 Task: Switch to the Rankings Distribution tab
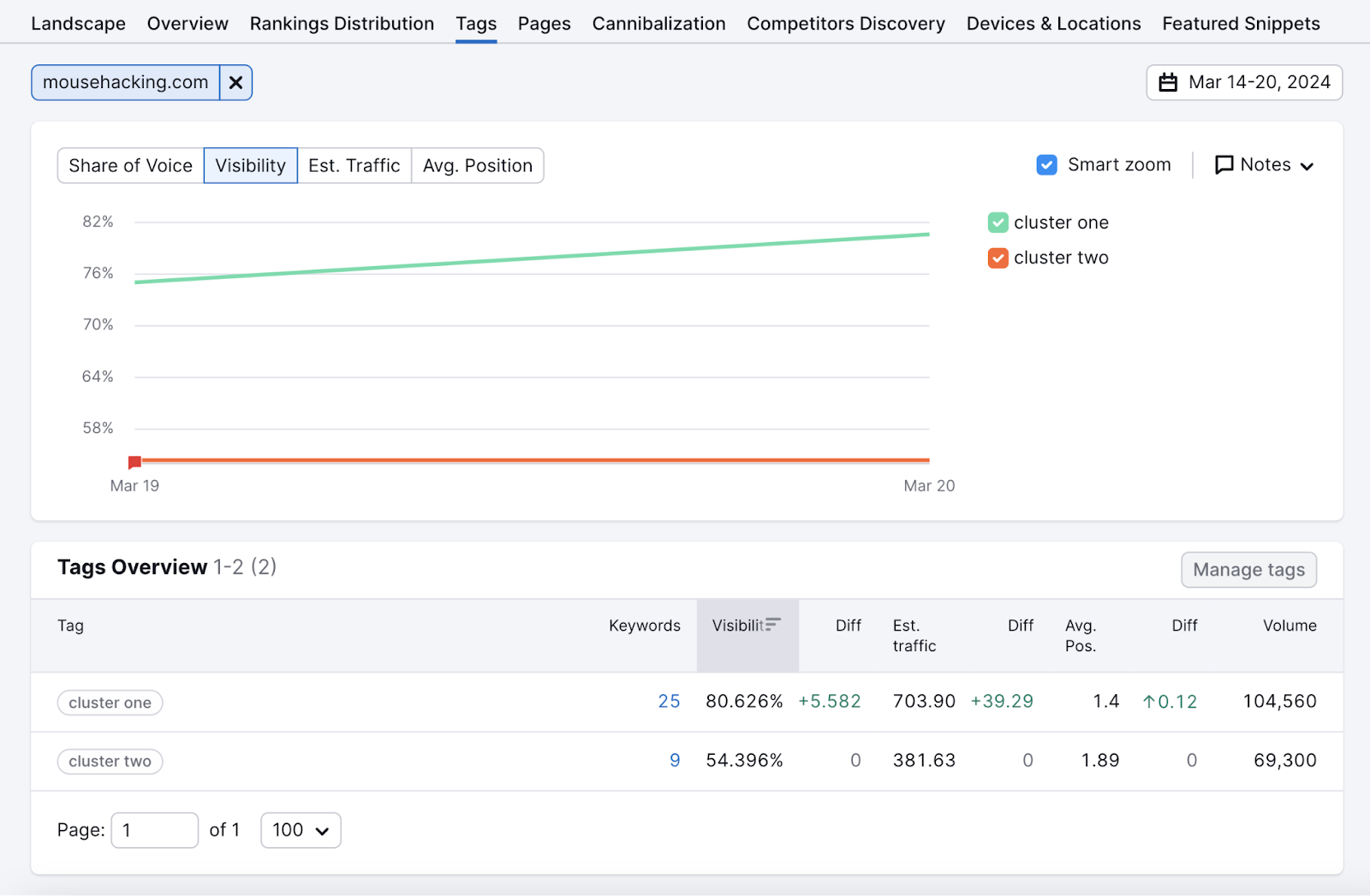tap(341, 23)
